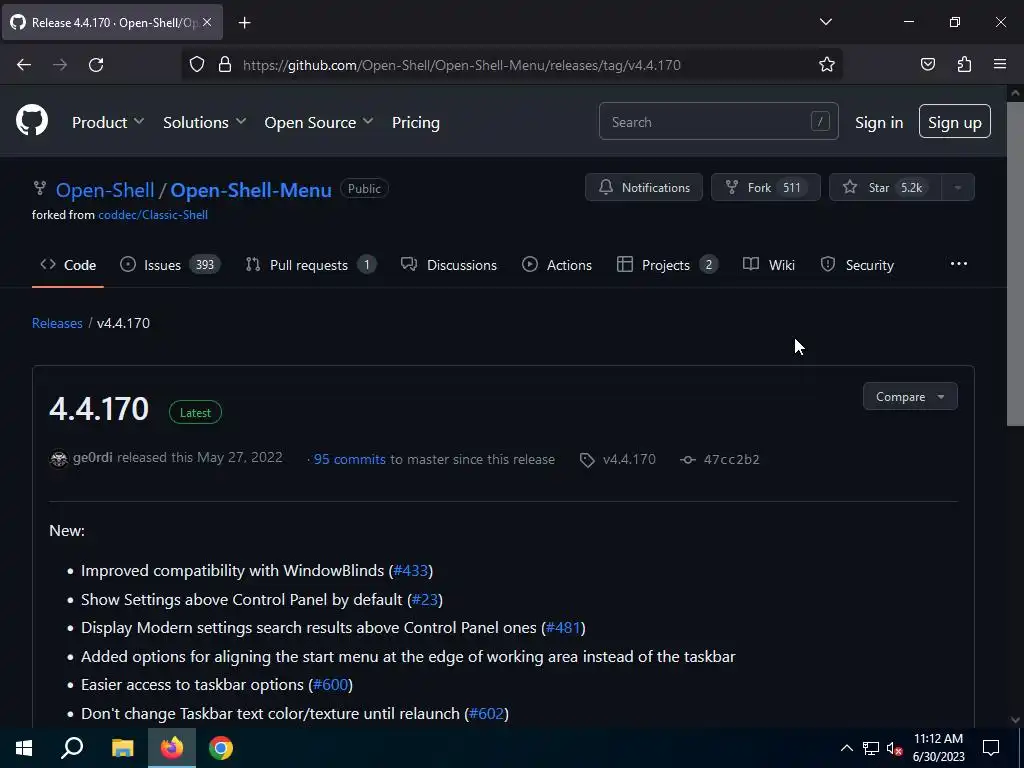
Task: Close the Release 4.4.170 tab
Action: 207,22
